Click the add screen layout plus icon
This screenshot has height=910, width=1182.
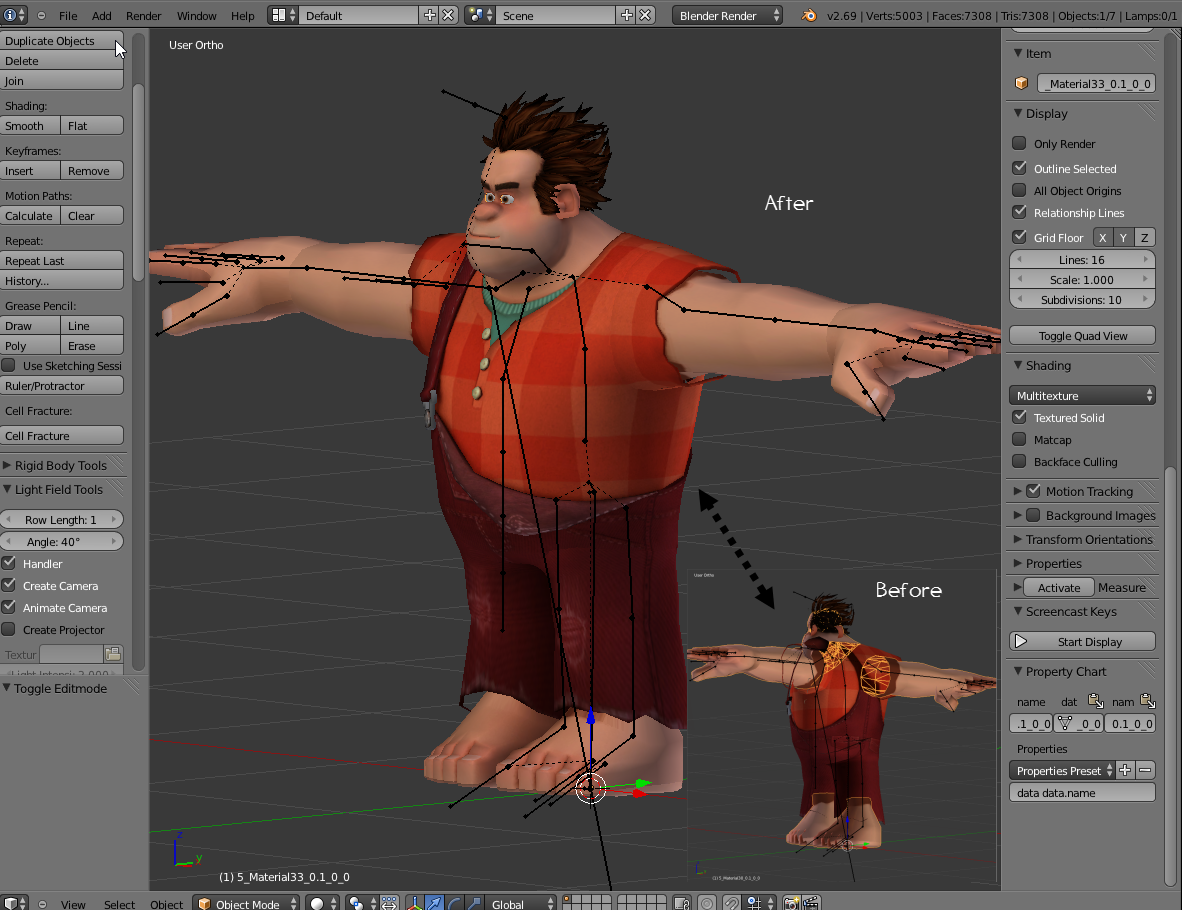(430, 16)
